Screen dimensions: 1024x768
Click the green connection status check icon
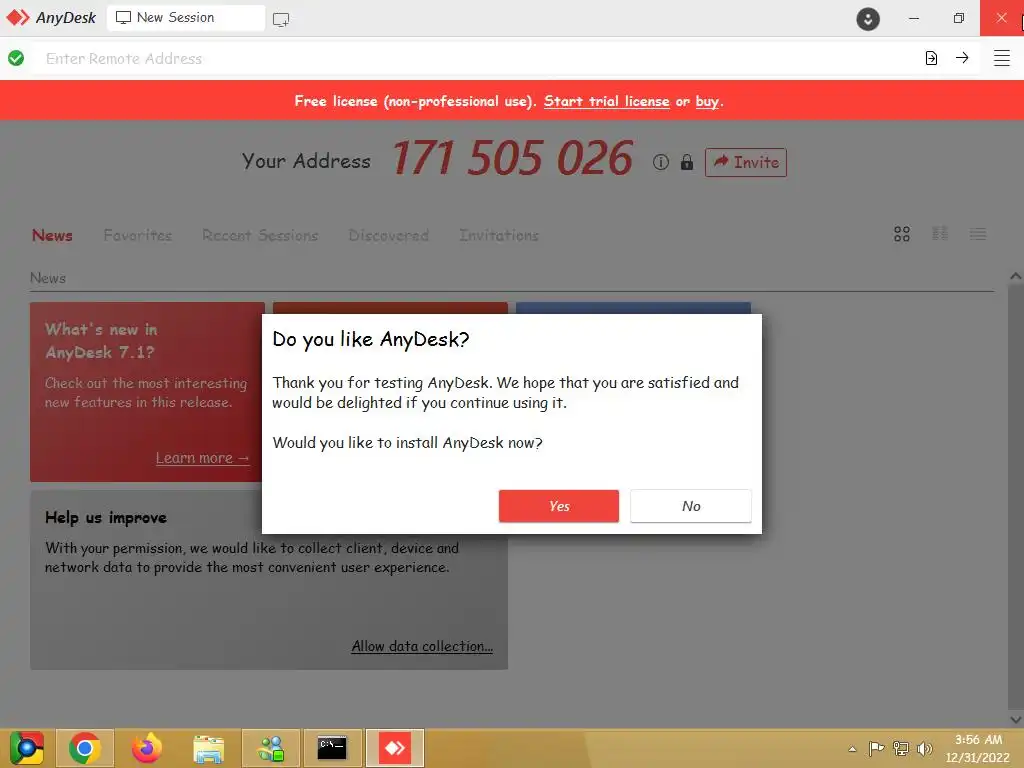click(16, 58)
